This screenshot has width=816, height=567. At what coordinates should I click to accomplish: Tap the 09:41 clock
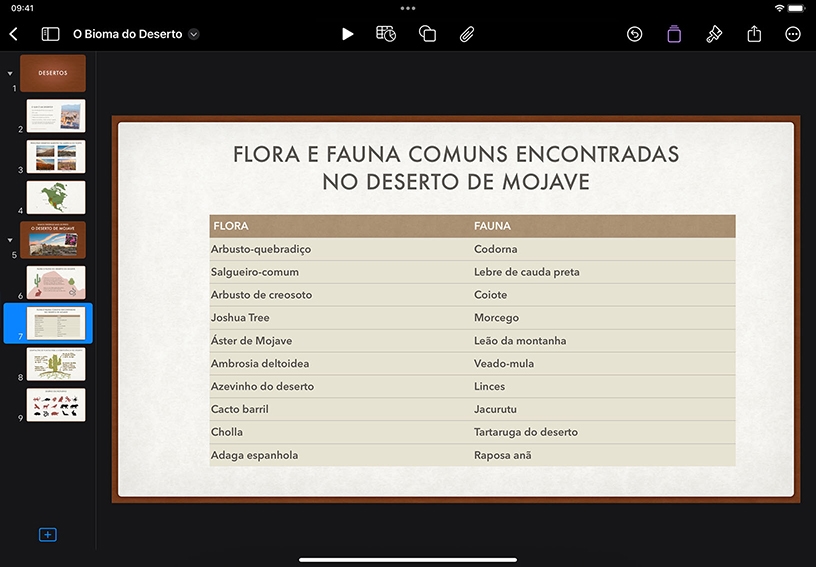[x=22, y=8]
